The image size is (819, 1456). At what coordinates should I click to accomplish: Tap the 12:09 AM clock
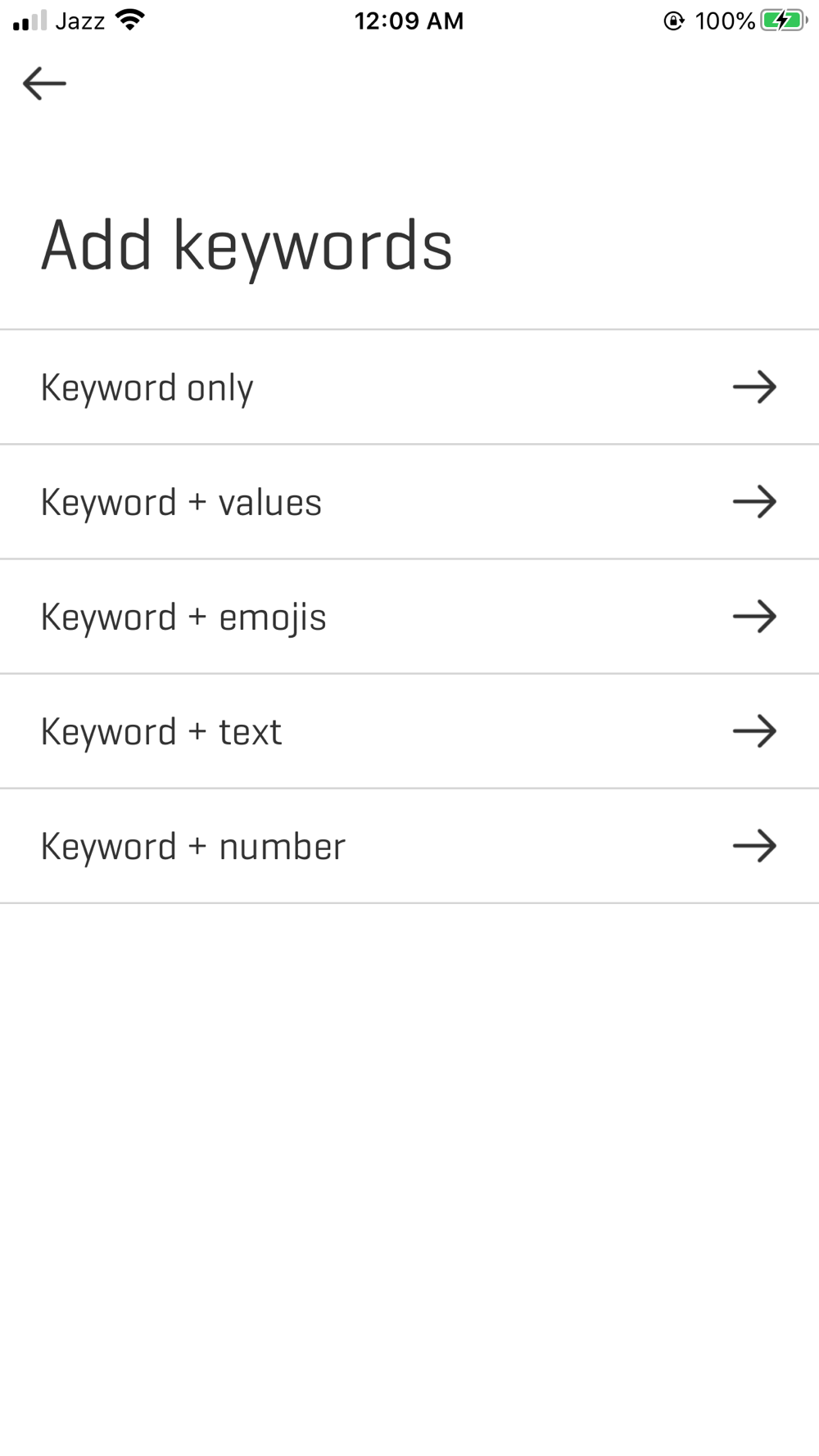pos(409,20)
